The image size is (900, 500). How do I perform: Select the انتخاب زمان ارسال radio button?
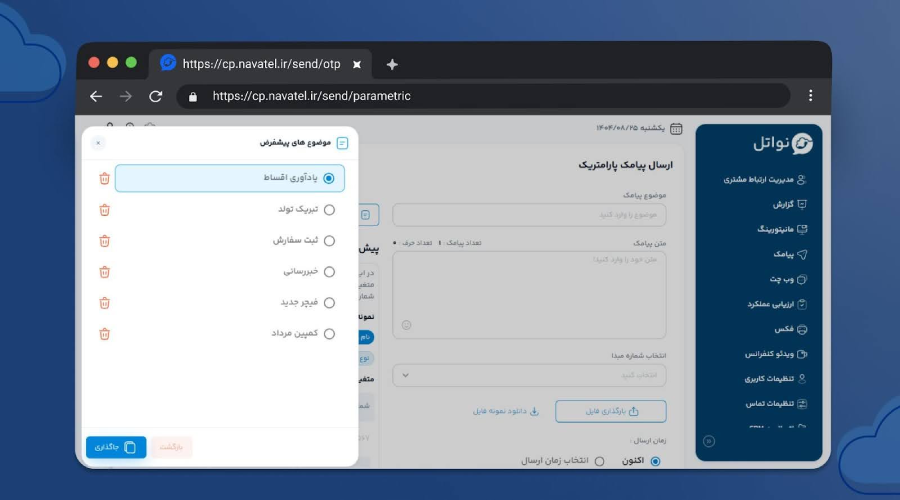click(x=599, y=462)
